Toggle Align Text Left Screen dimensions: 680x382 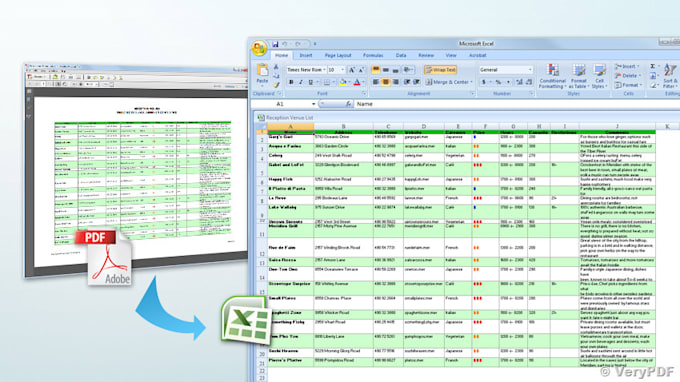pyautogui.click(x=376, y=82)
